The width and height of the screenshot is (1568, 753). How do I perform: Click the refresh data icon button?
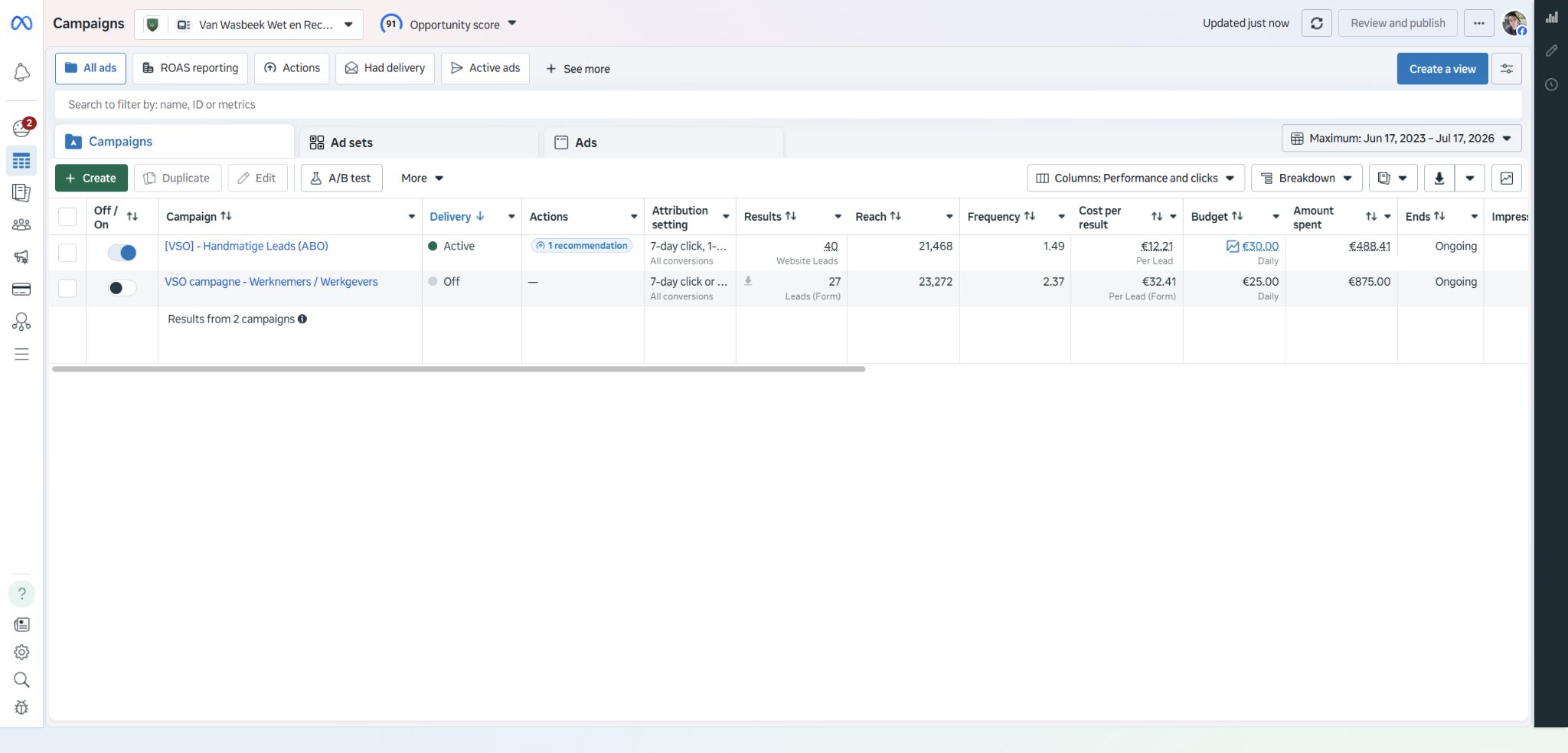click(1317, 23)
